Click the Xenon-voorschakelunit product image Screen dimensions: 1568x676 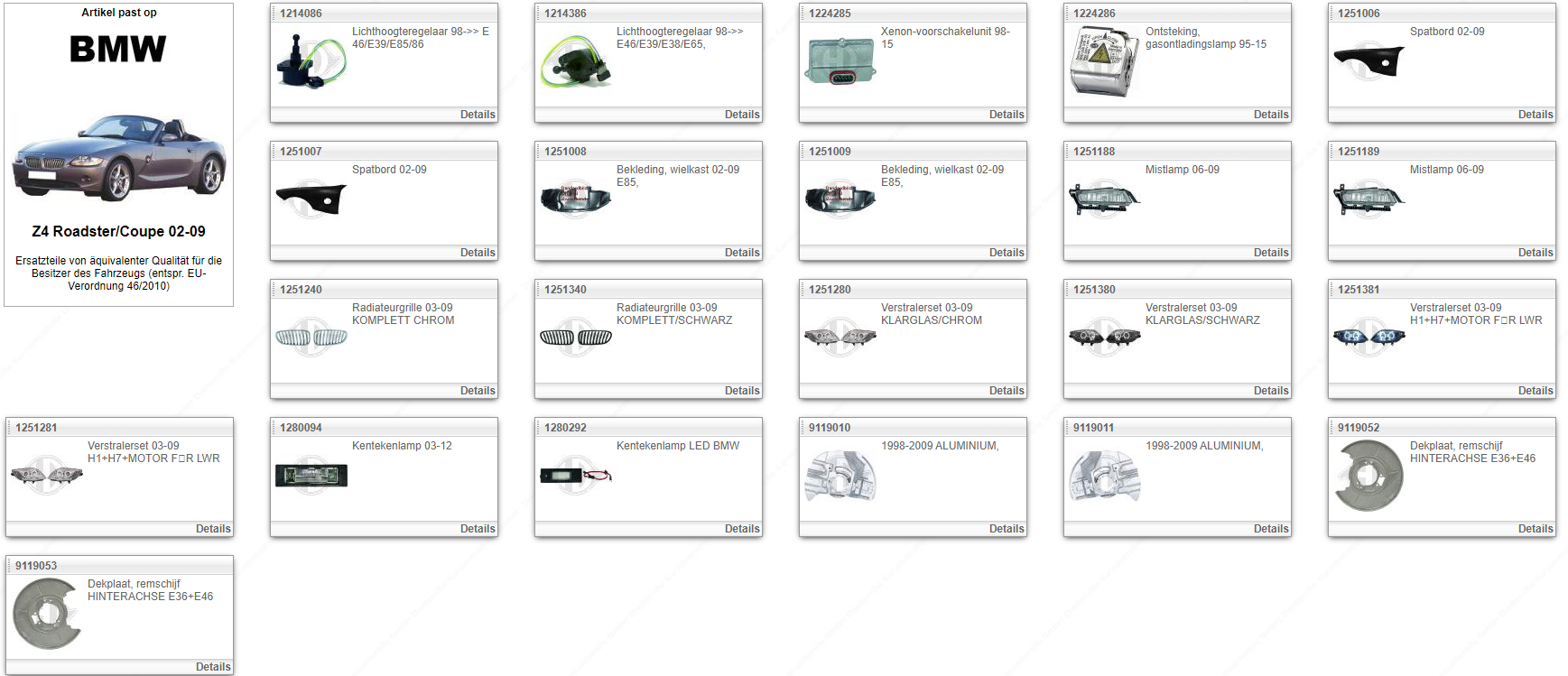840,61
